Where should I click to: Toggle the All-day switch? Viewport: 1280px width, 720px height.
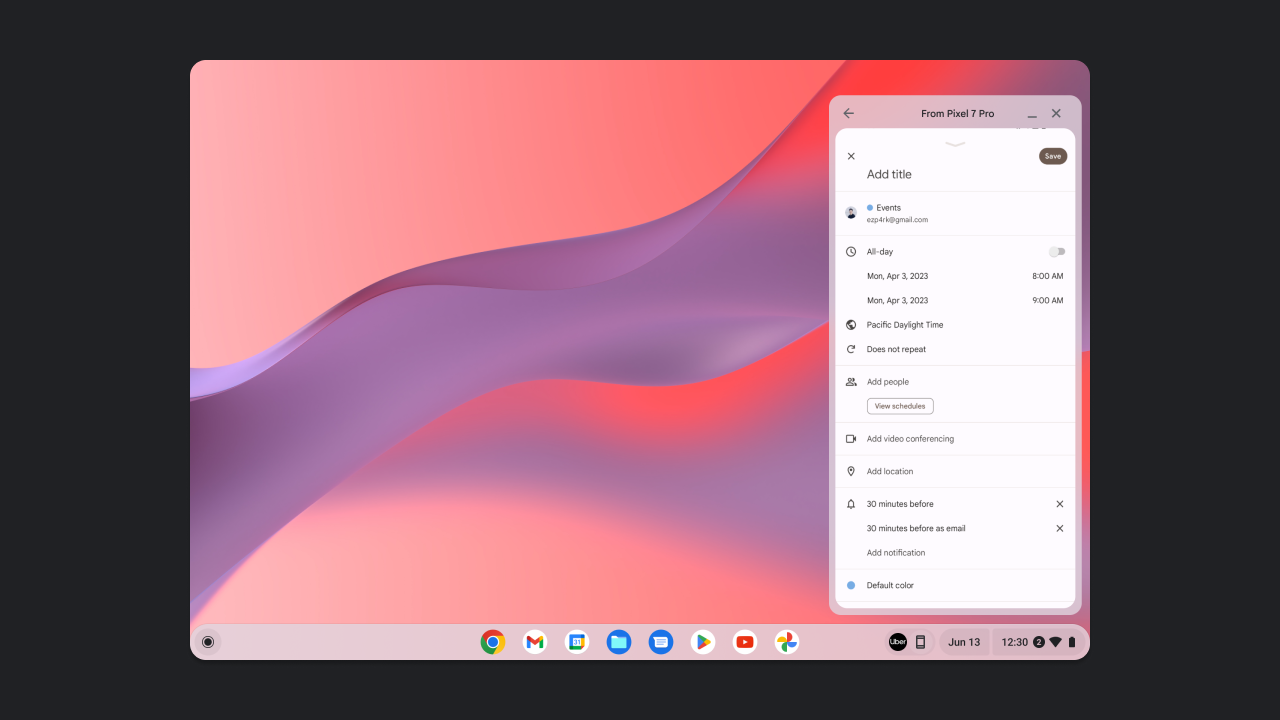coord(1057,252)
